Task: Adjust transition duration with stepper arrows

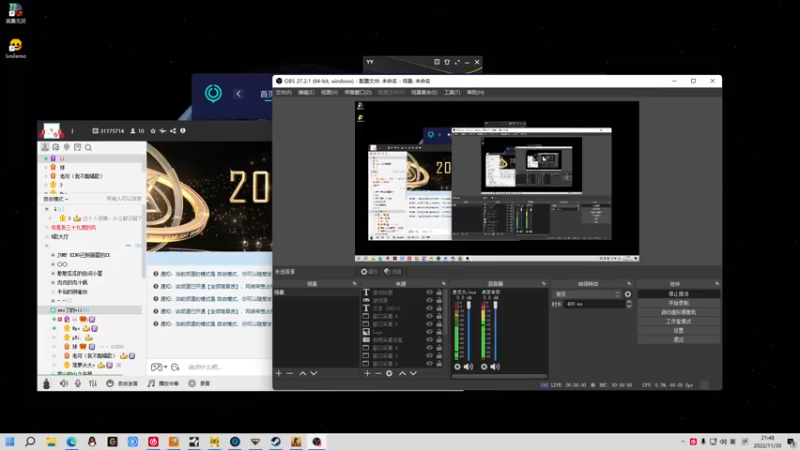Action: [629, 304]
